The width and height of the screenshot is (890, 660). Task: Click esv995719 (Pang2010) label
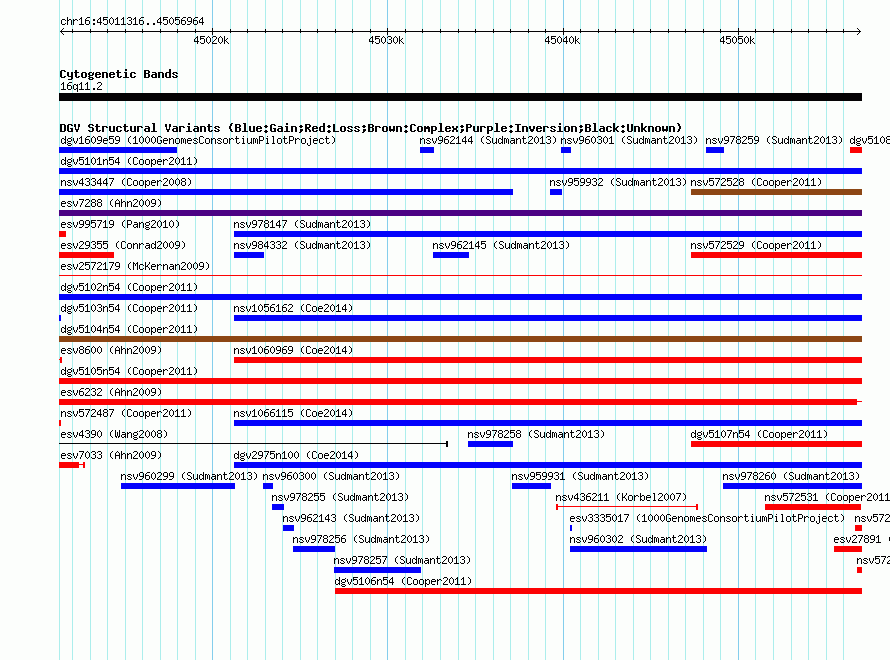(120, 224)
